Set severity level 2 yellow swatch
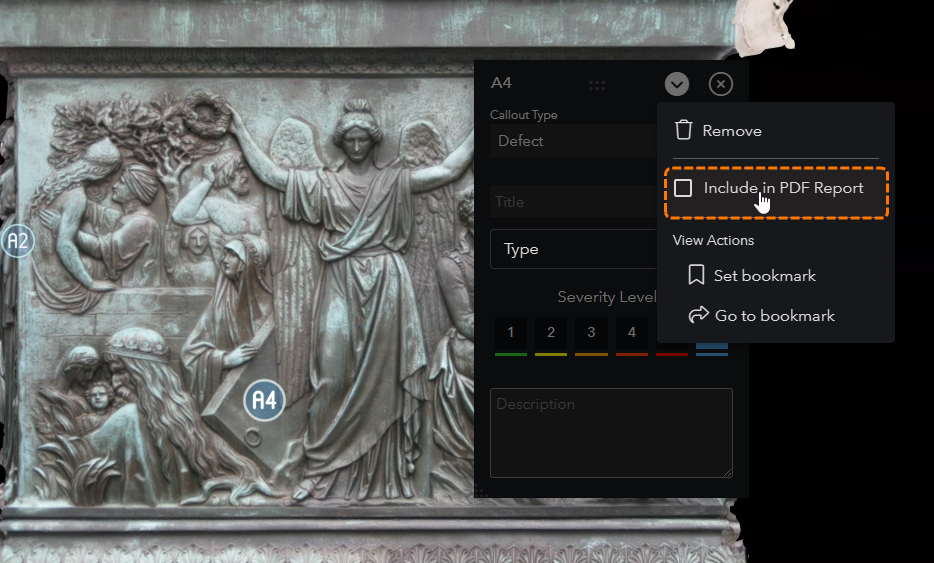The width and height of the screenshot is (934, 563). pyautogui.click(x=551, y=336)
